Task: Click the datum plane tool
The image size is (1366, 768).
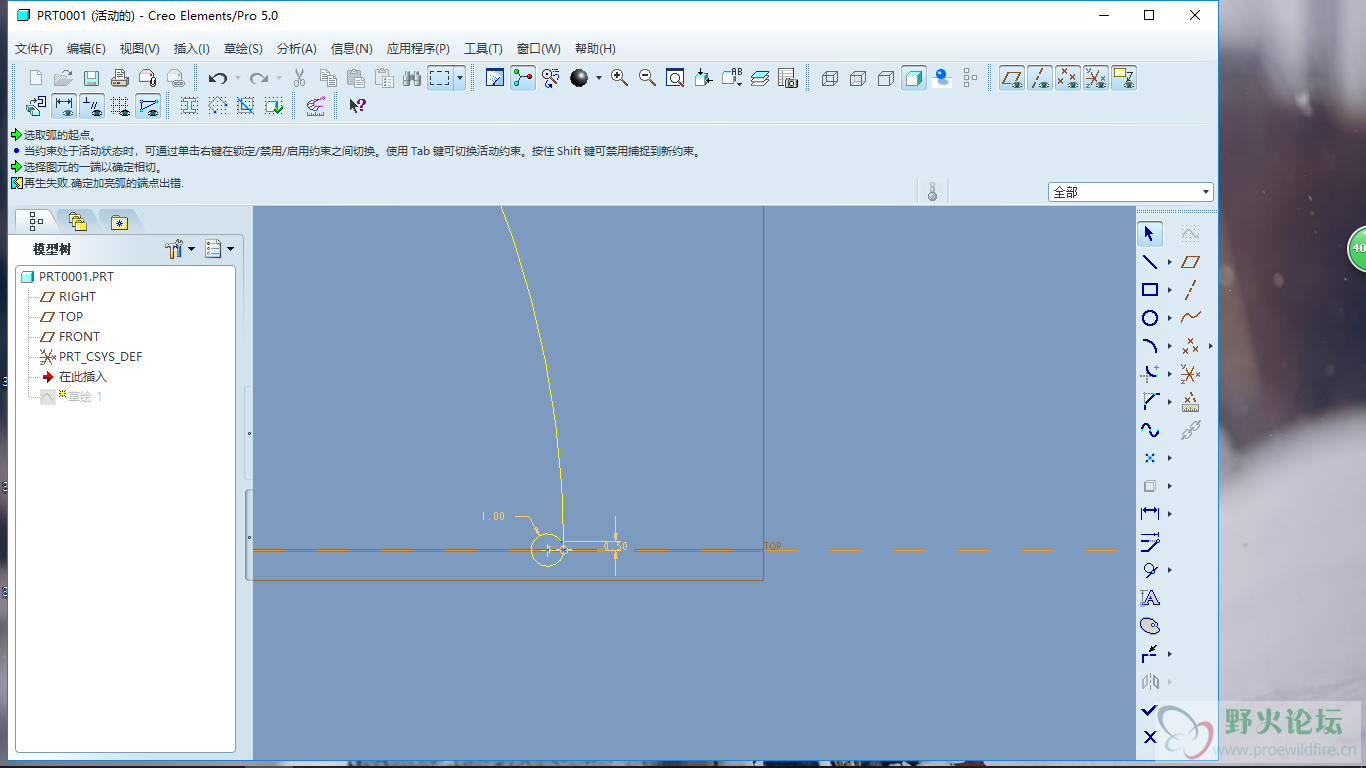Action: click(1190, 262)
